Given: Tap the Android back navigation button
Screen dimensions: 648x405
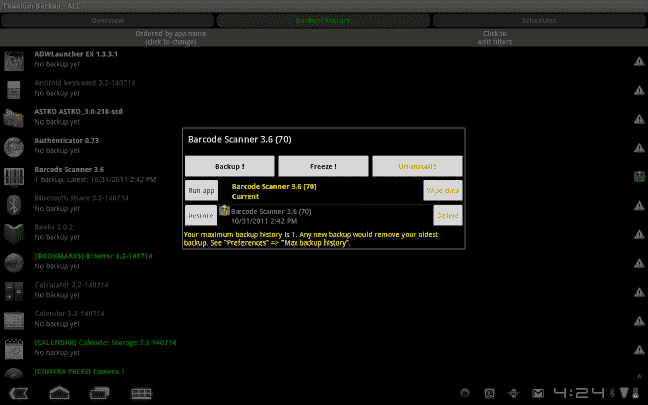Looking at the screenshot, I should 18,393.
